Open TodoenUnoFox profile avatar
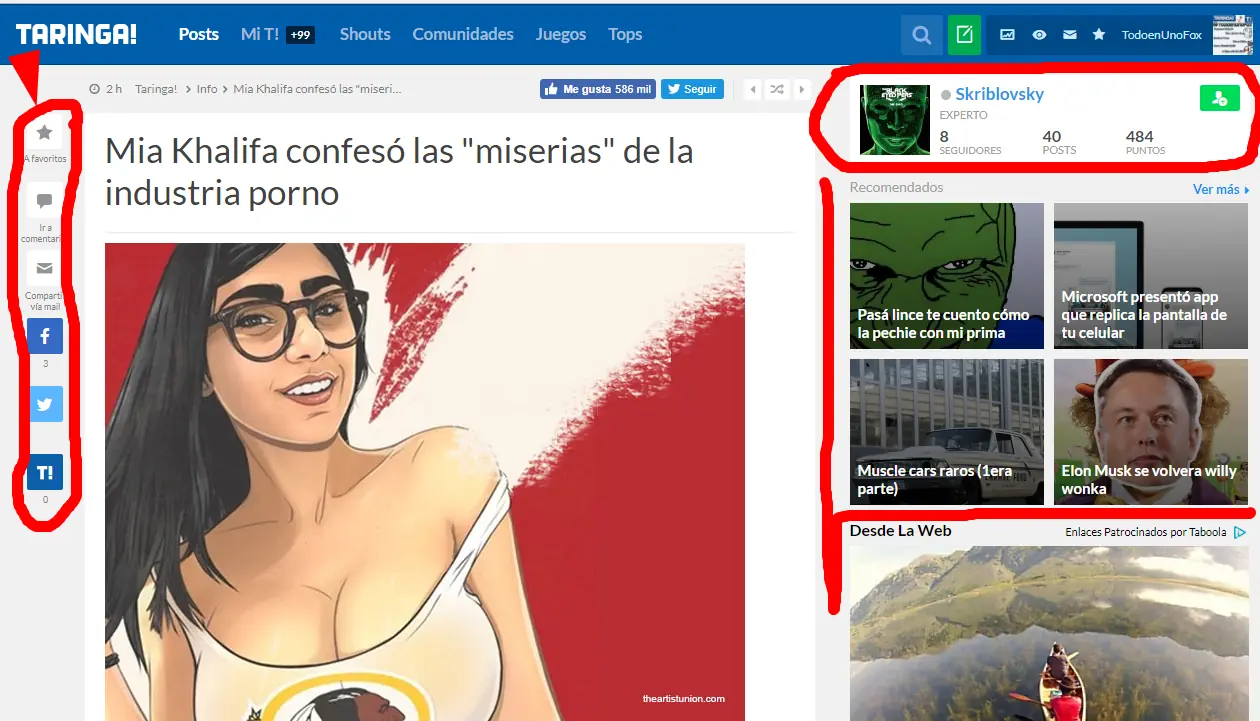 [1232, 35]
